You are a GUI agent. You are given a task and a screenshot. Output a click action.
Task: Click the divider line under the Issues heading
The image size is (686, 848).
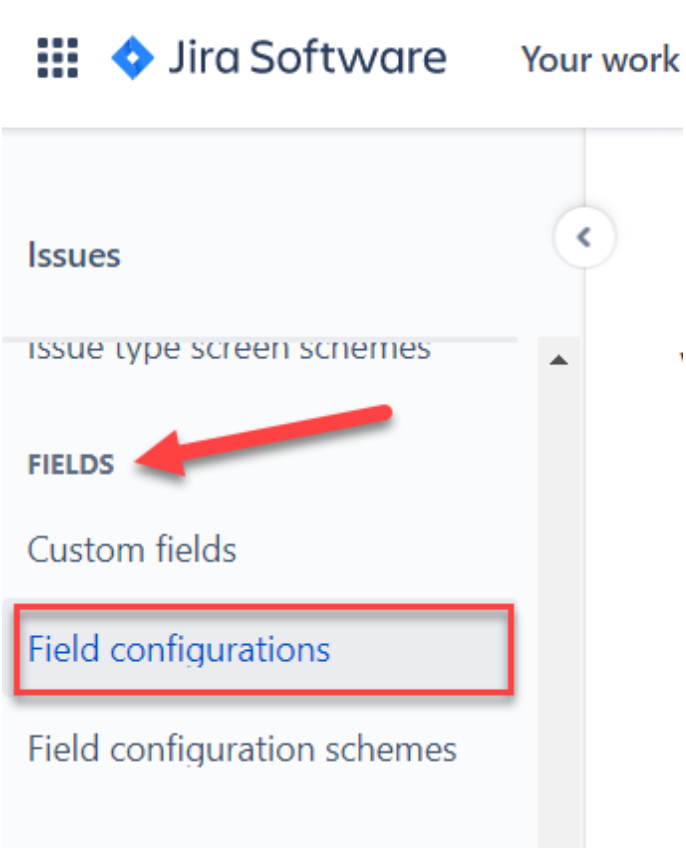260,340
